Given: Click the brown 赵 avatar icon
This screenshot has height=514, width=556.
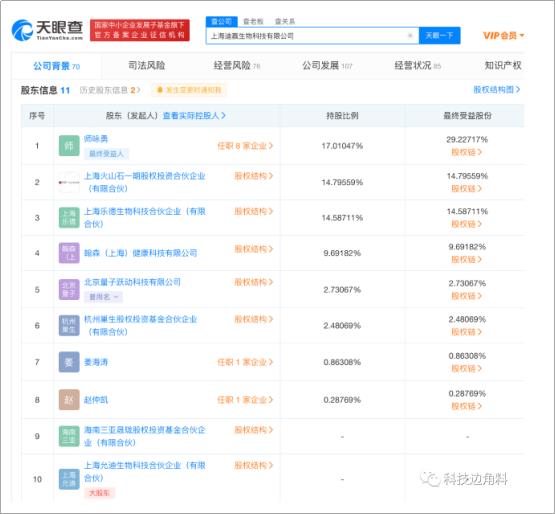Looking at the screenshot, I should [69, 400].
